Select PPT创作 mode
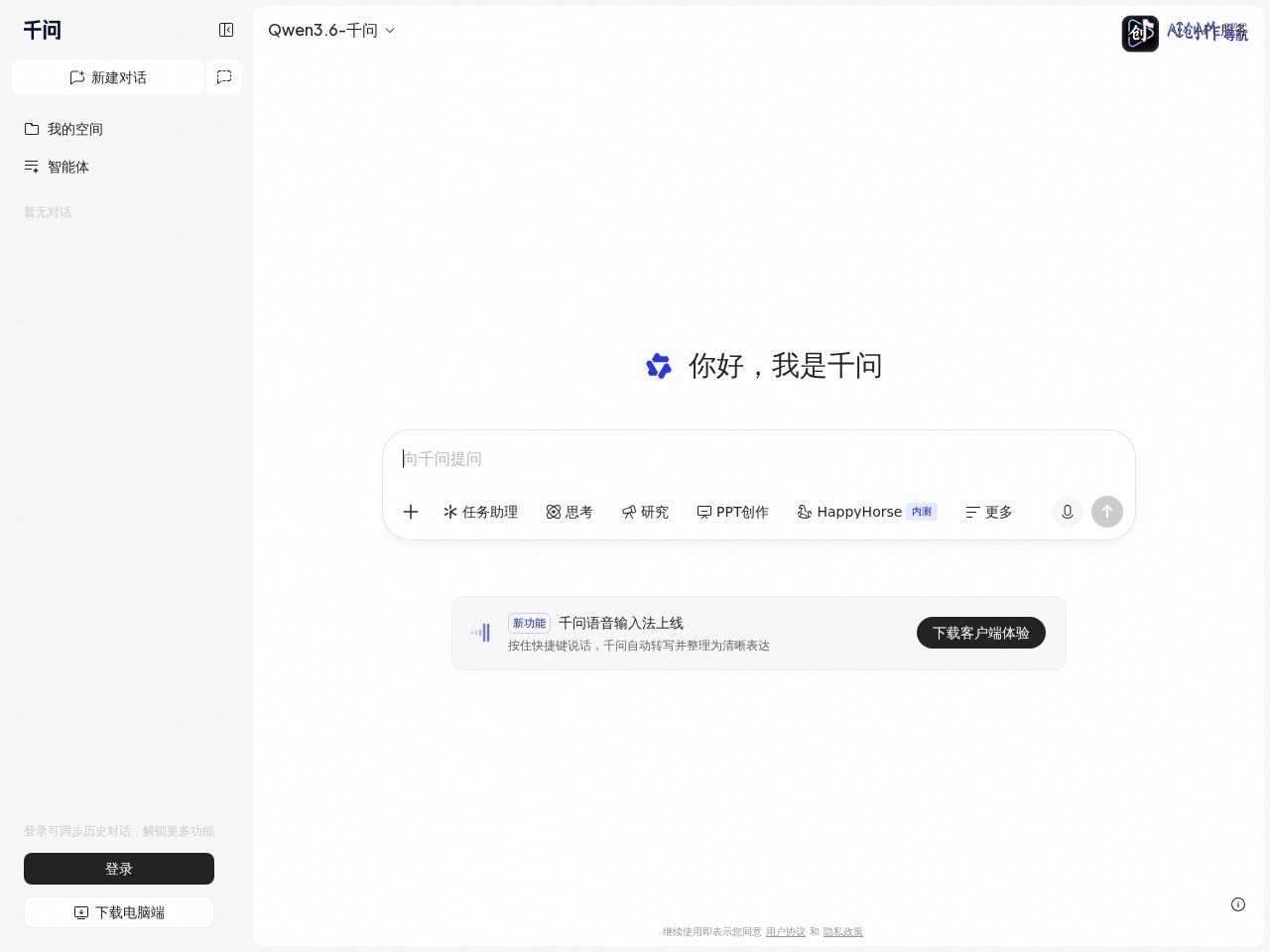Viewport: 1270px width, 952px height. tap(732, 512)
